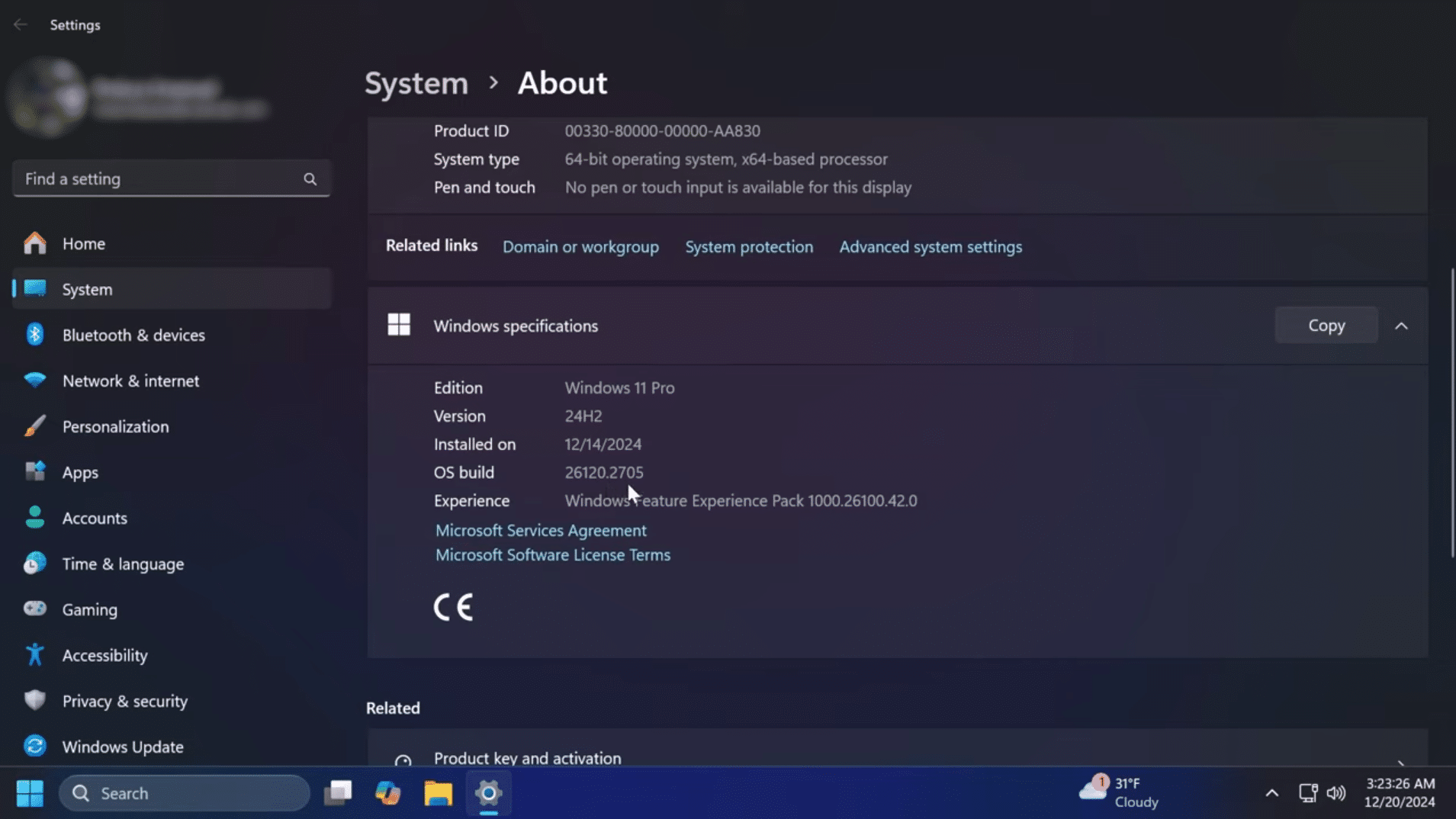Click the taskbar Search box
This screenshot has width=1456, height=819.
click(x=184, y=793)
